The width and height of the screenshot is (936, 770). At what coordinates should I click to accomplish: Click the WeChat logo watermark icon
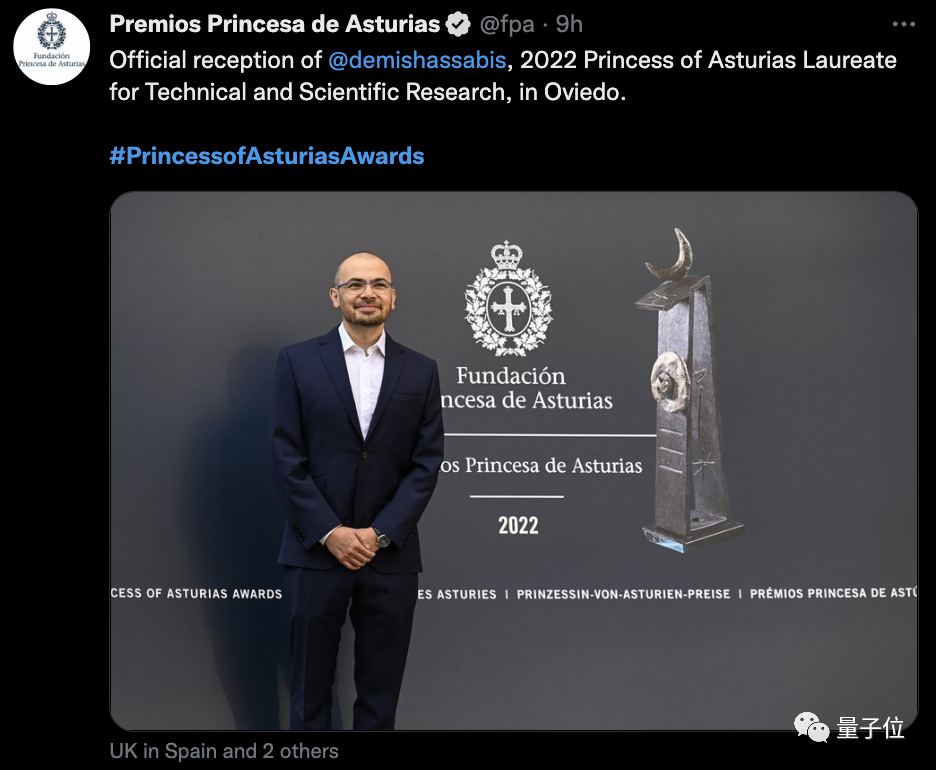point(811,727)
